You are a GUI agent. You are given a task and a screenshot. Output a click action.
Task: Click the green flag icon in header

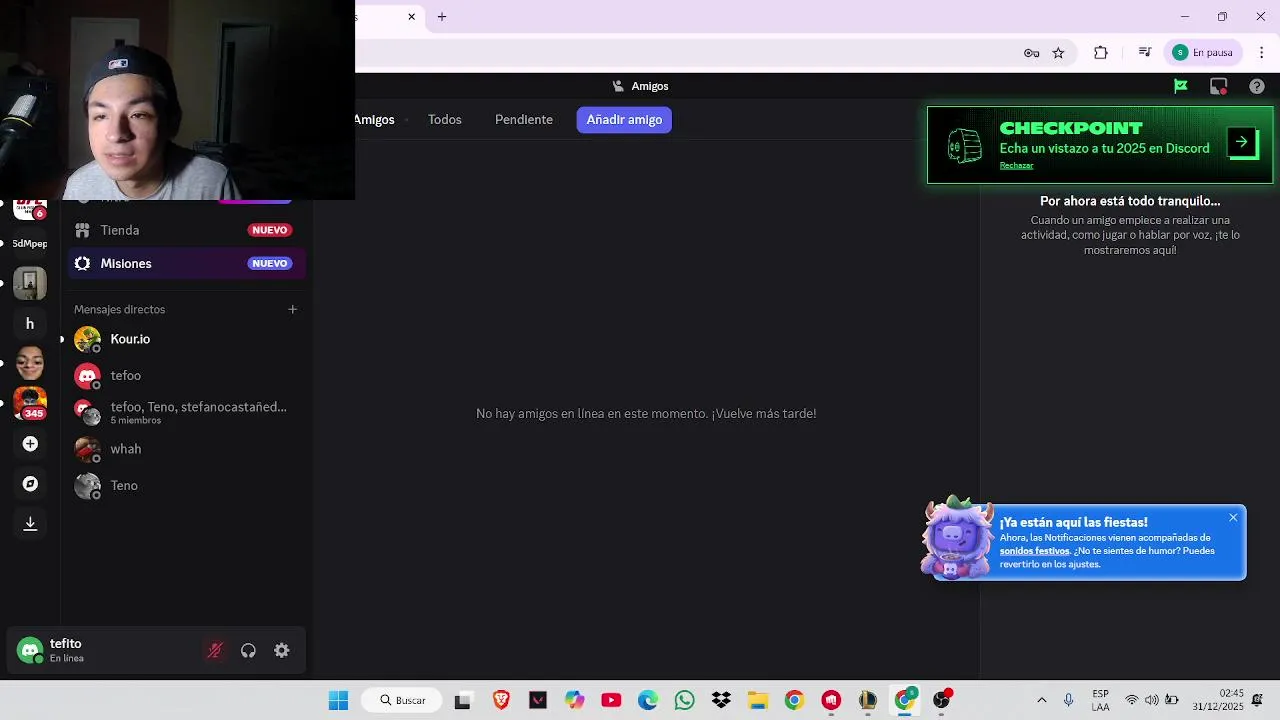pyautogui.click(x=1181, y=86)
